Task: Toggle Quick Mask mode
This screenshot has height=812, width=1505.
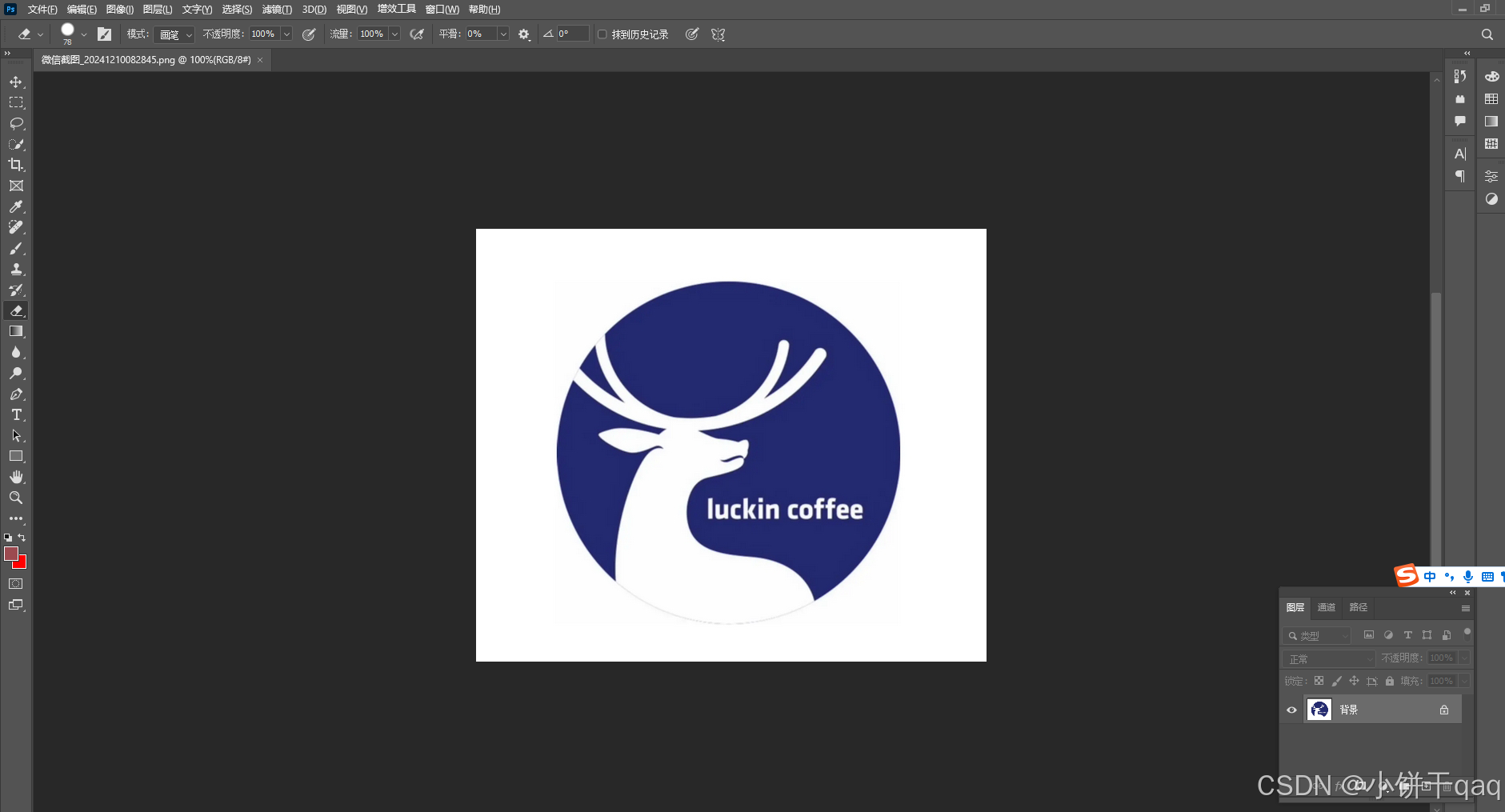Action: click(x=16, y=584)
